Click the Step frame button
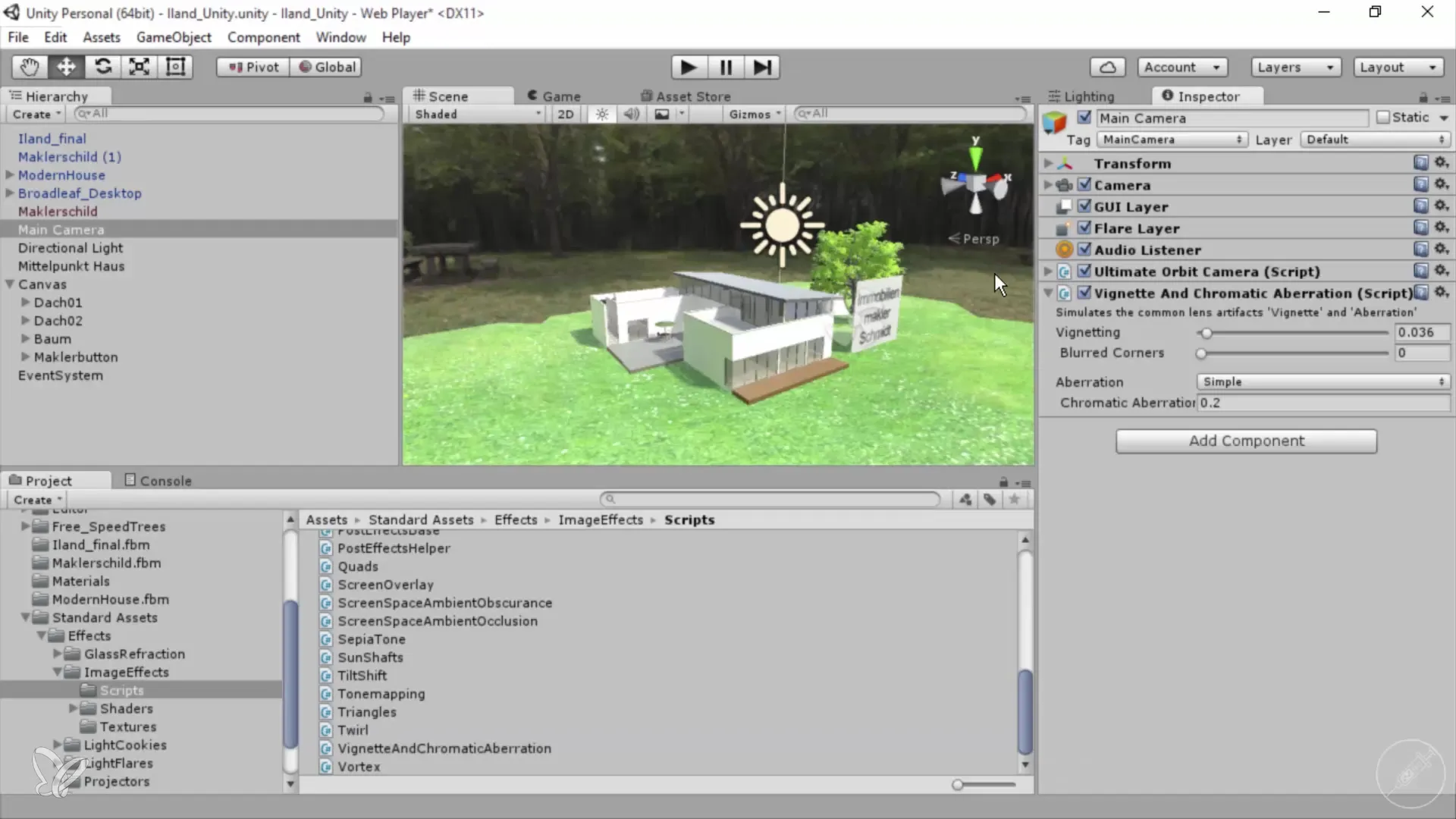This screenshot has width=1456, height=819. [x=762, y=67]
